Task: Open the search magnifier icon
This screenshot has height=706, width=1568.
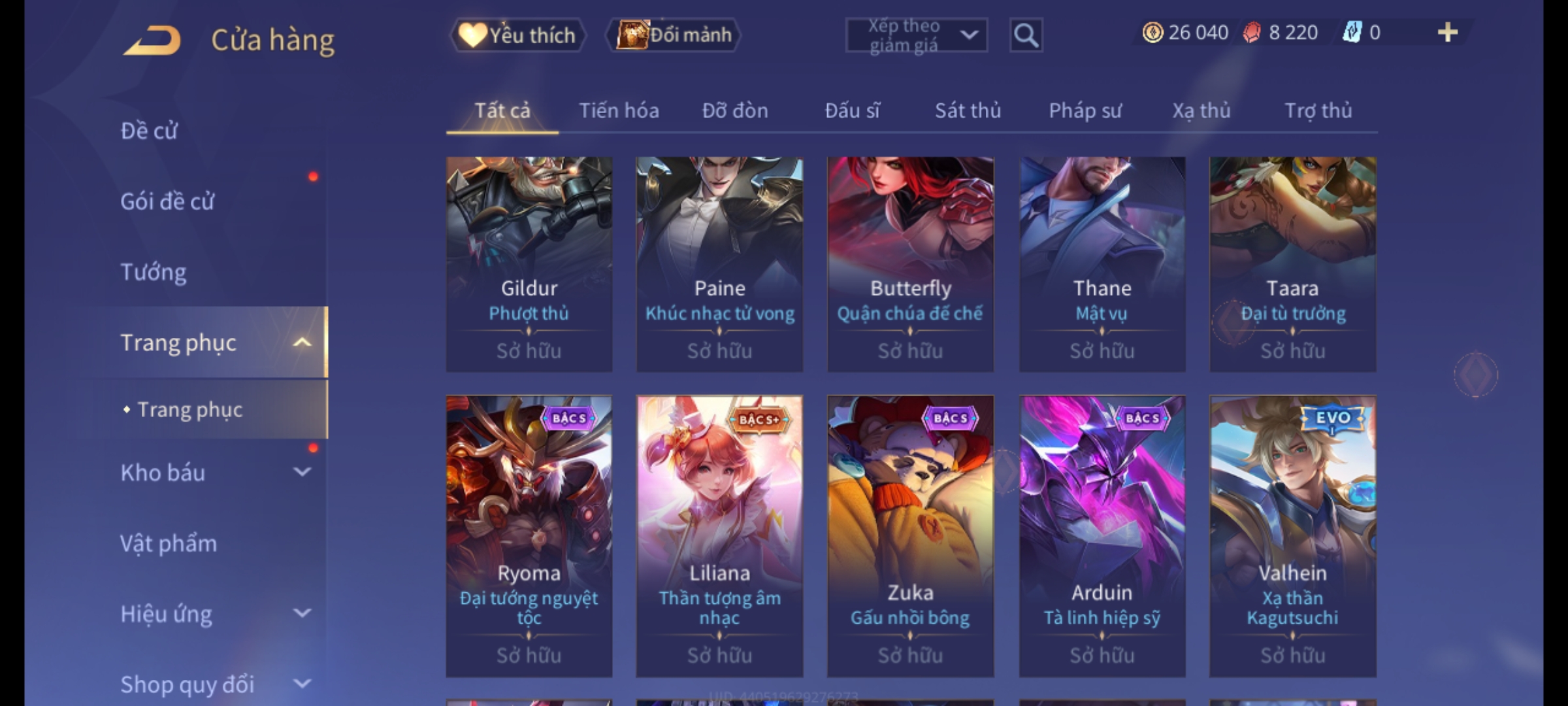Action: coord(1026,35)
